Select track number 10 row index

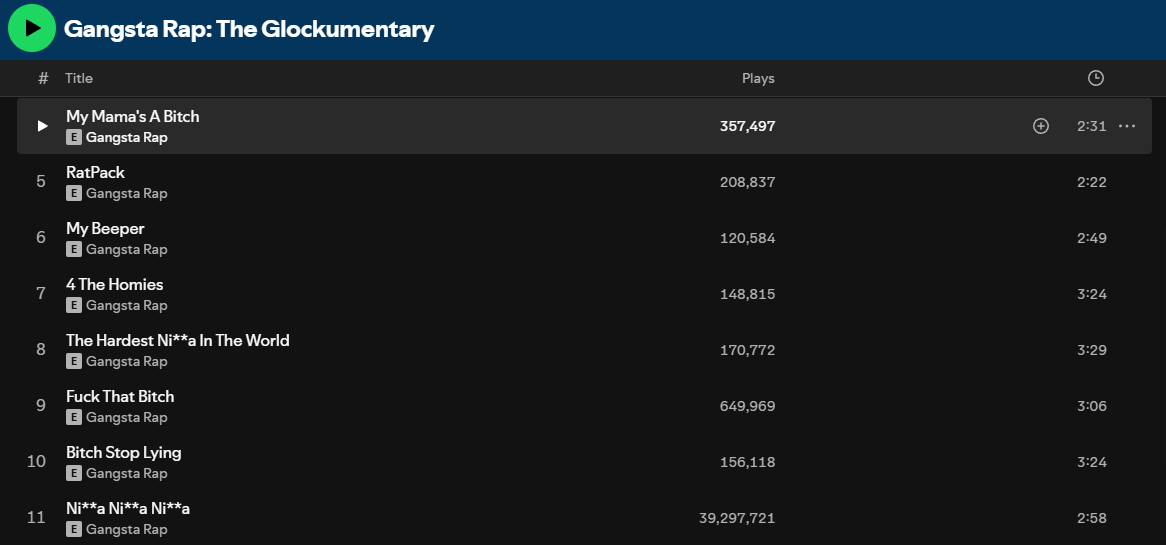tap(36, 461)
